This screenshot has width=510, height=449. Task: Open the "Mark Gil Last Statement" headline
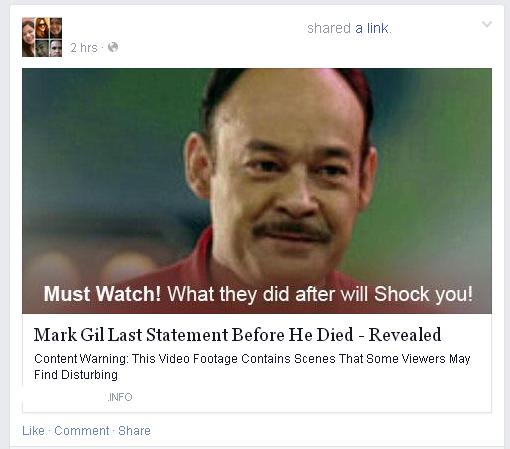237,335
